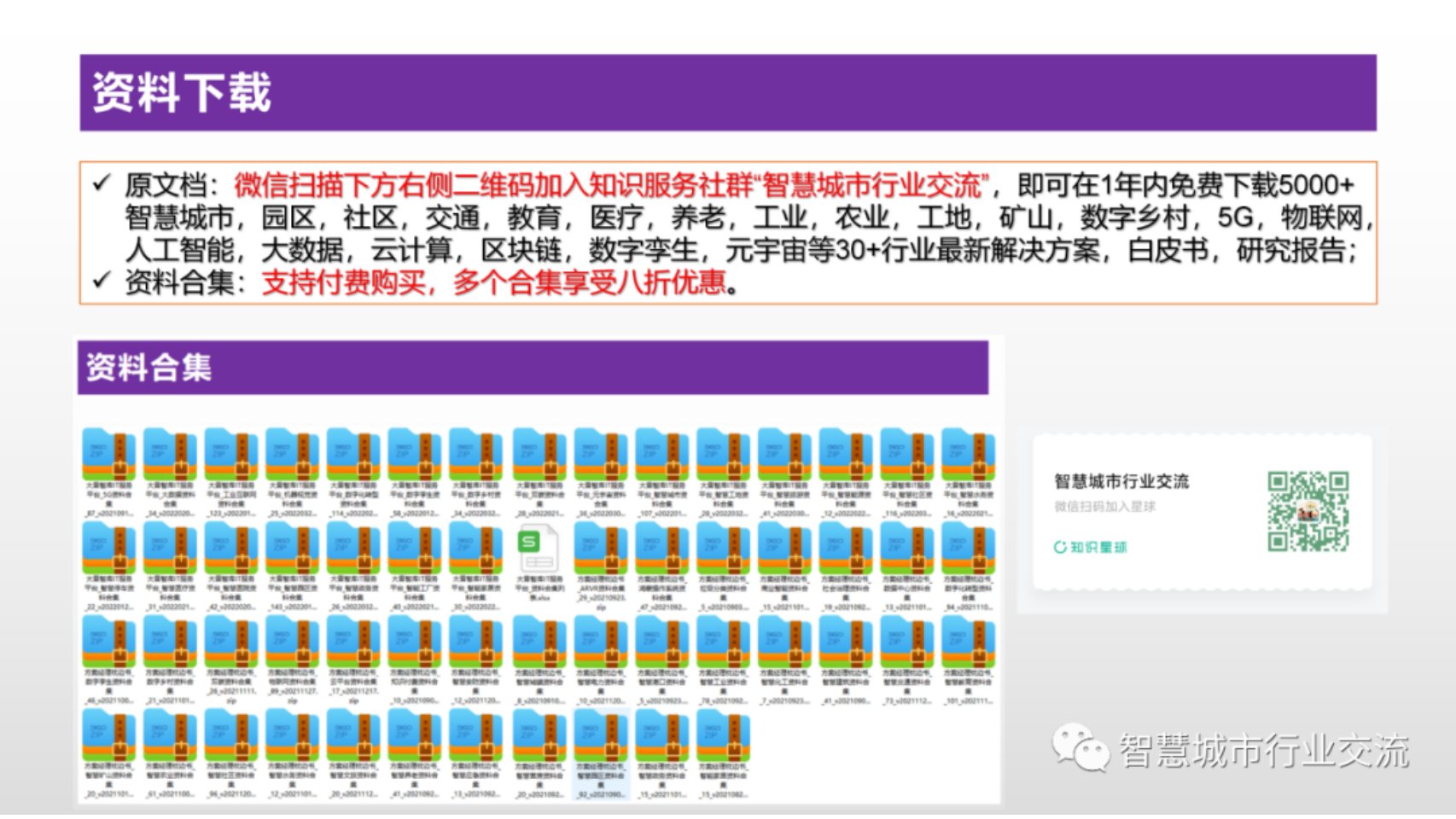
Task: Click the 智慧工地资料合集 zip file
Action: 724,457
